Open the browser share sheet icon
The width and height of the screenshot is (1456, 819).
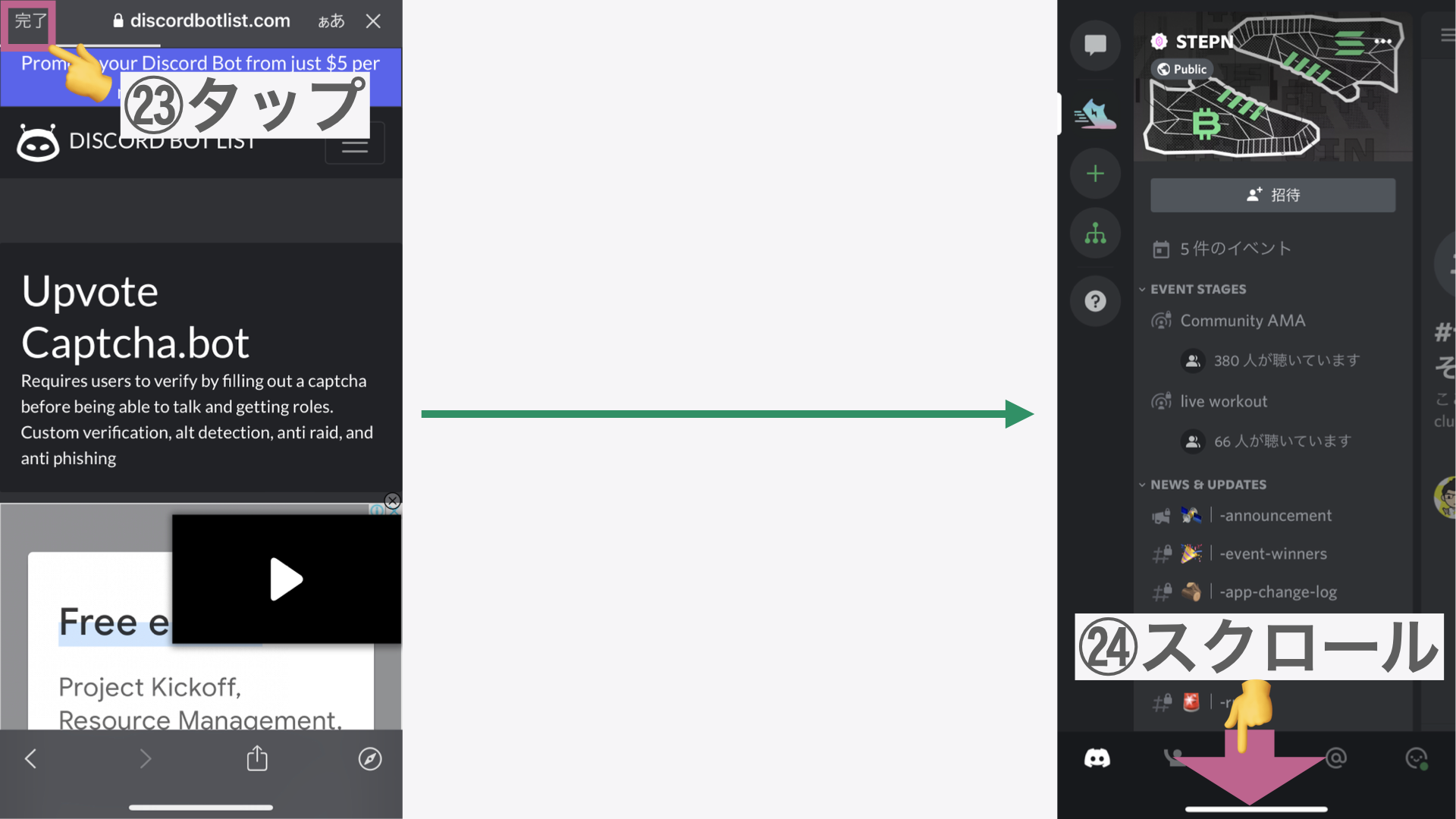click(257, 758)
